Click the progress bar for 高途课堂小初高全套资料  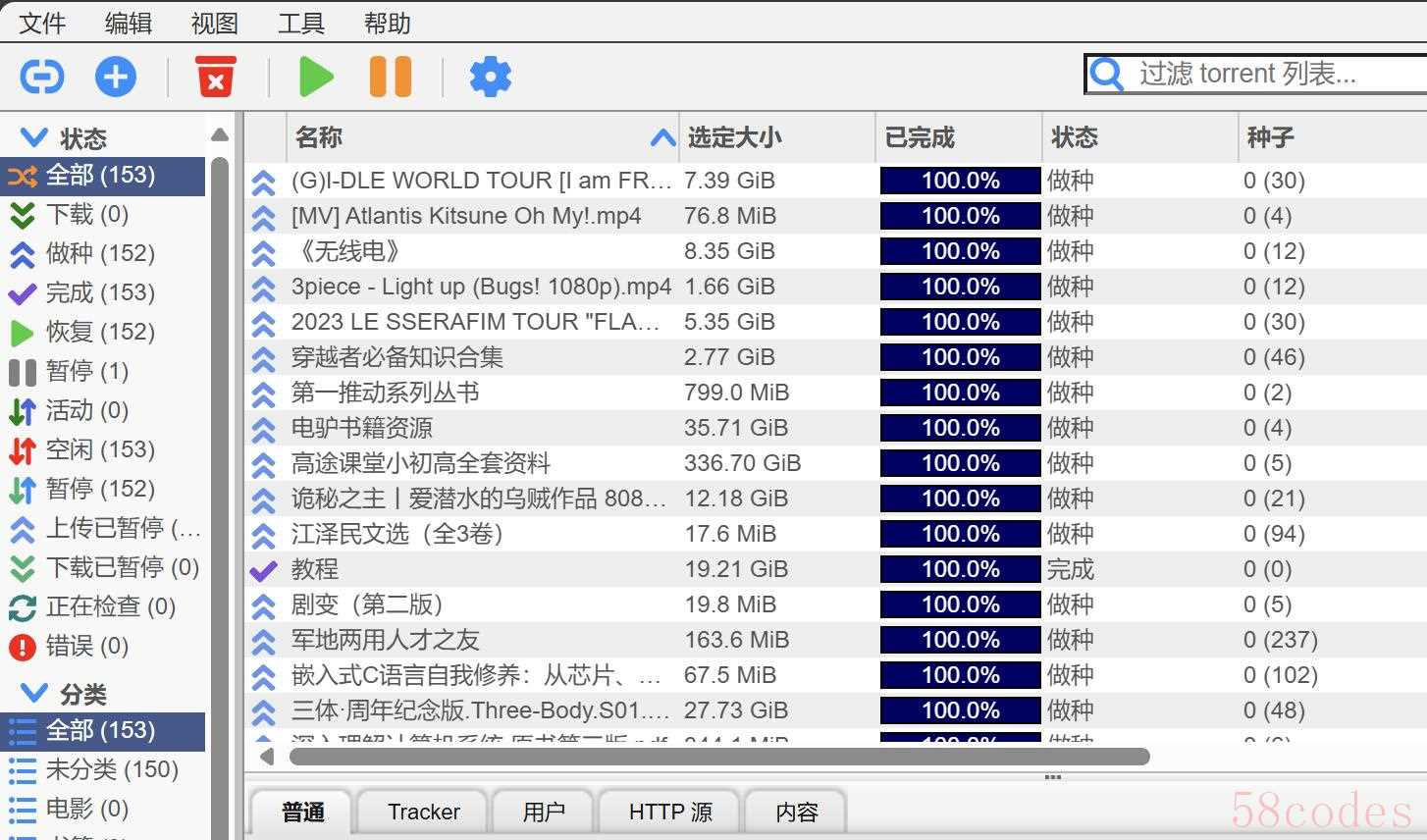960,463
